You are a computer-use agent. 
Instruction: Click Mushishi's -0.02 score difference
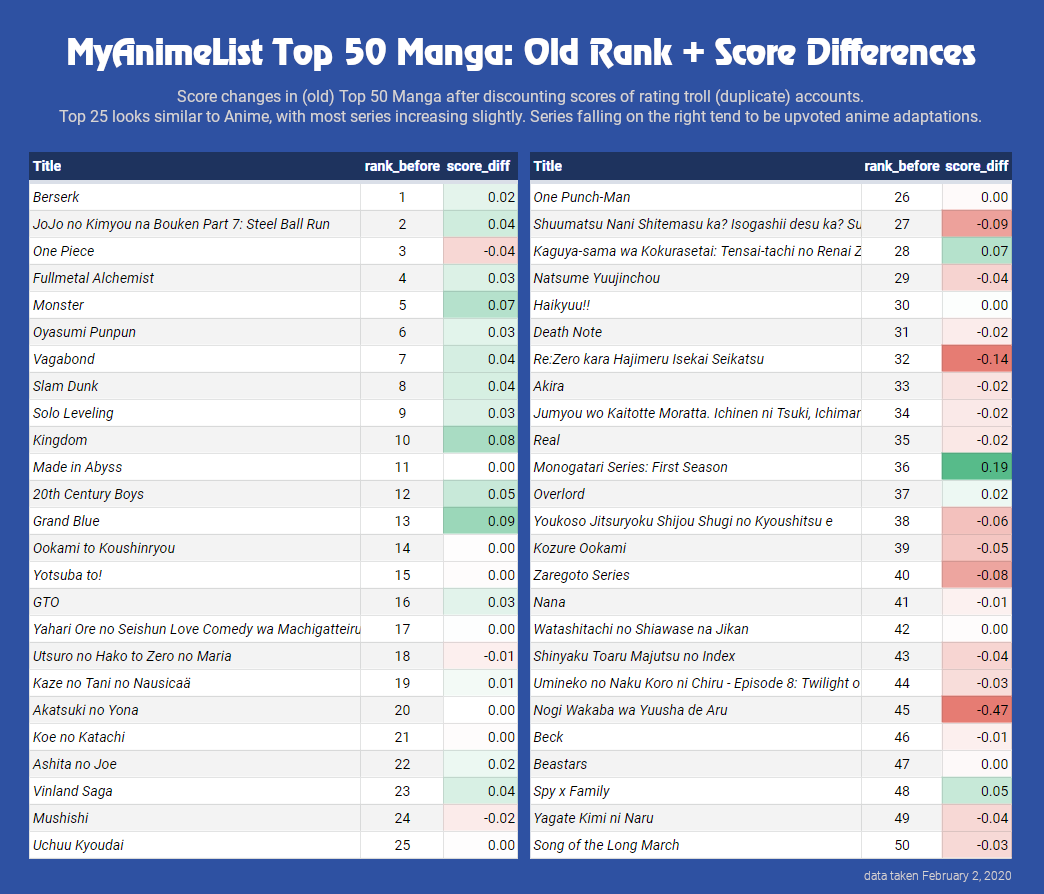480,818
